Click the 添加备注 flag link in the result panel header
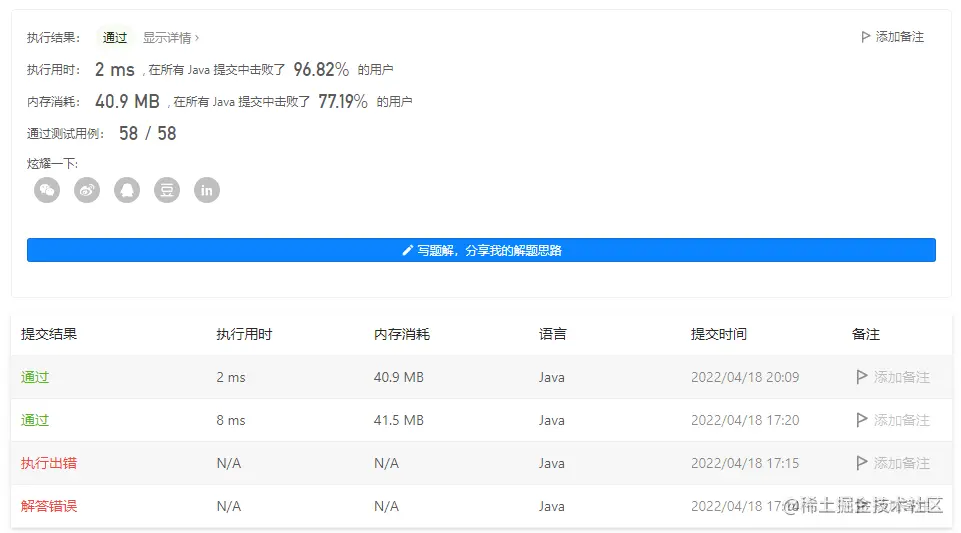 [892, 37]
